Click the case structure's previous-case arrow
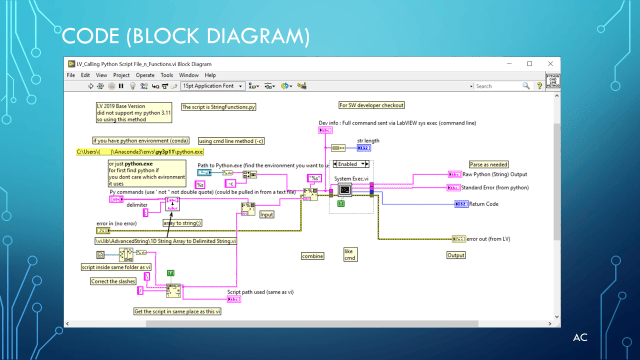This screenshot has width=640, height=360. [x=335, y=164]
